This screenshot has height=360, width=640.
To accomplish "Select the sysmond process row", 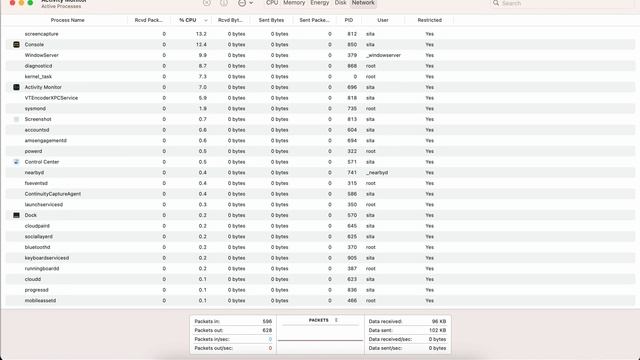I will click(320, 109).
